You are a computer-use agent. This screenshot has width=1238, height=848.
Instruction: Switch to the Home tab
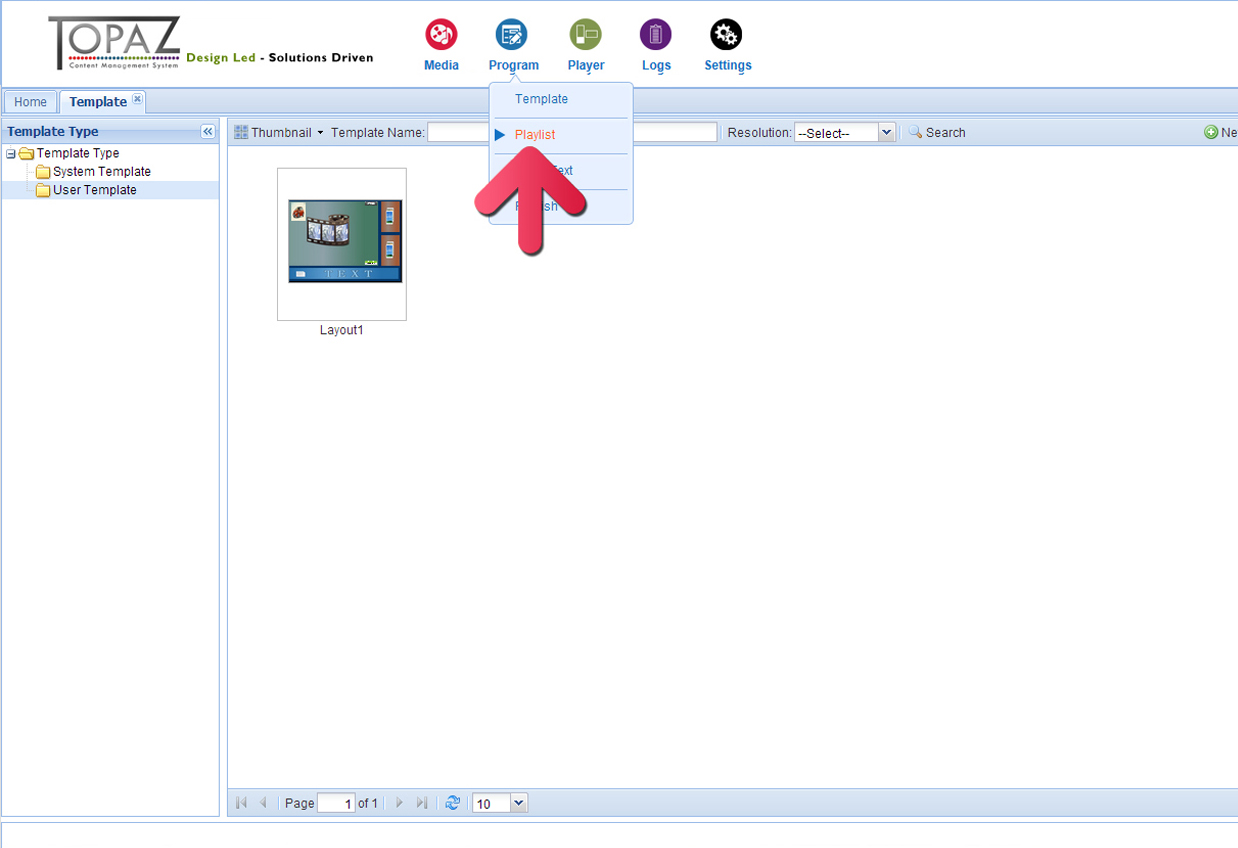pyautogui.click(x=30, y=102)
